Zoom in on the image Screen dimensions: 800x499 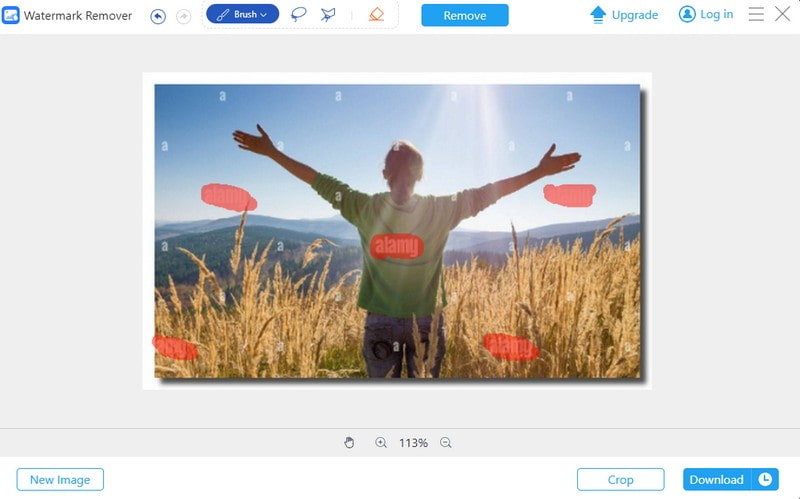(x=381, y=442)
